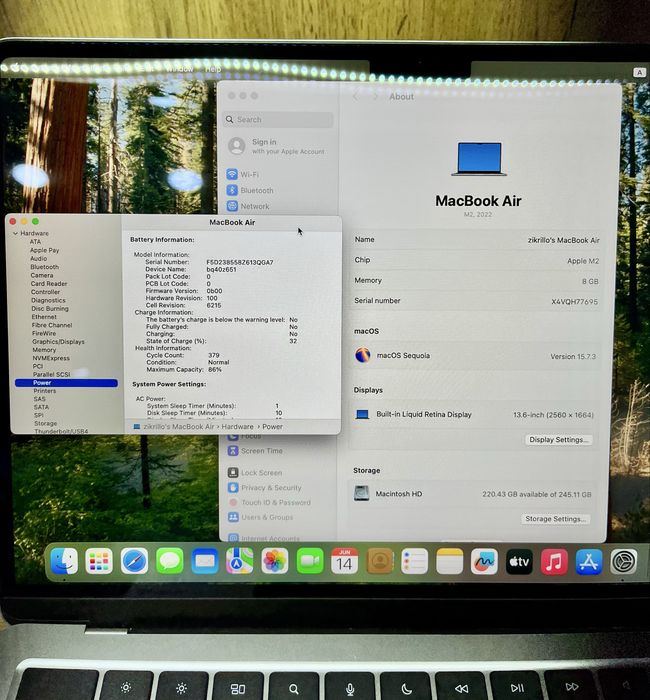Click the Name row in About pane

(476, 240)
